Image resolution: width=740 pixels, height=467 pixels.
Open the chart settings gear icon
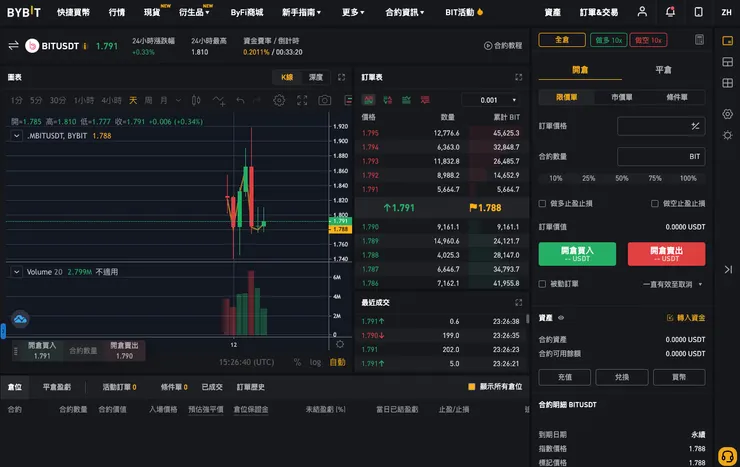[x=279, y=100]
